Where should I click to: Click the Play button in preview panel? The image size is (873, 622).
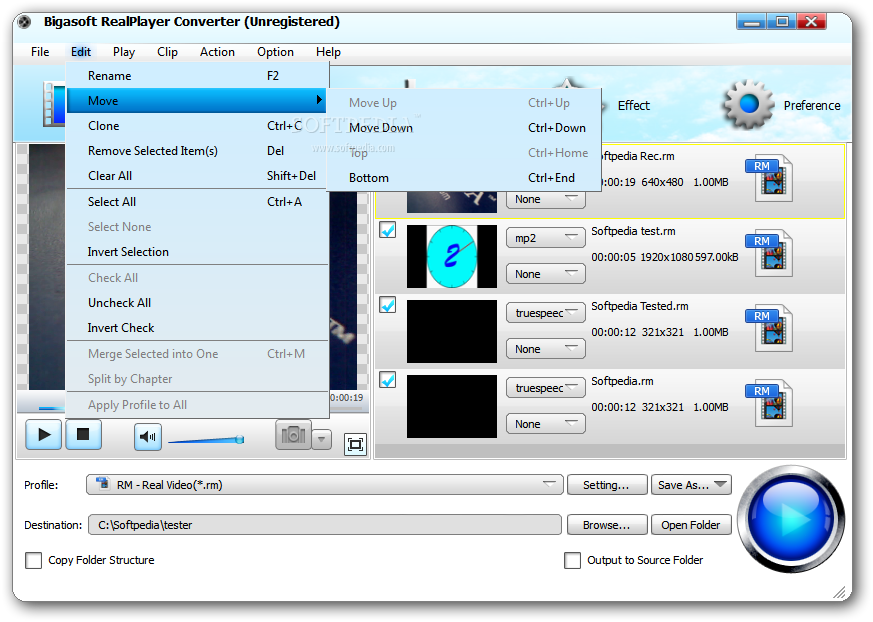pos(43,434)
